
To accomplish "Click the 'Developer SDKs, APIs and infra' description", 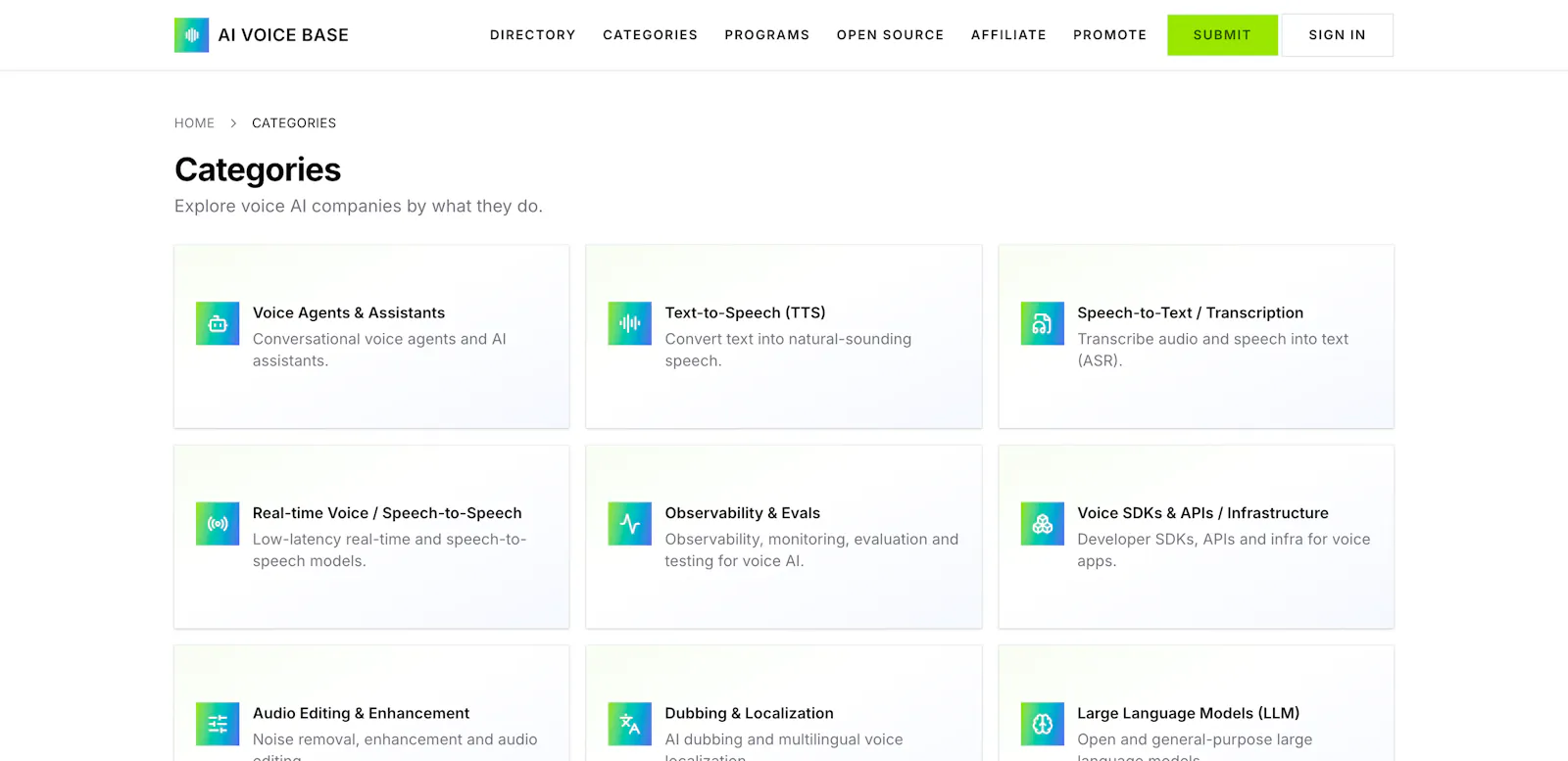I will point(1223,550).
